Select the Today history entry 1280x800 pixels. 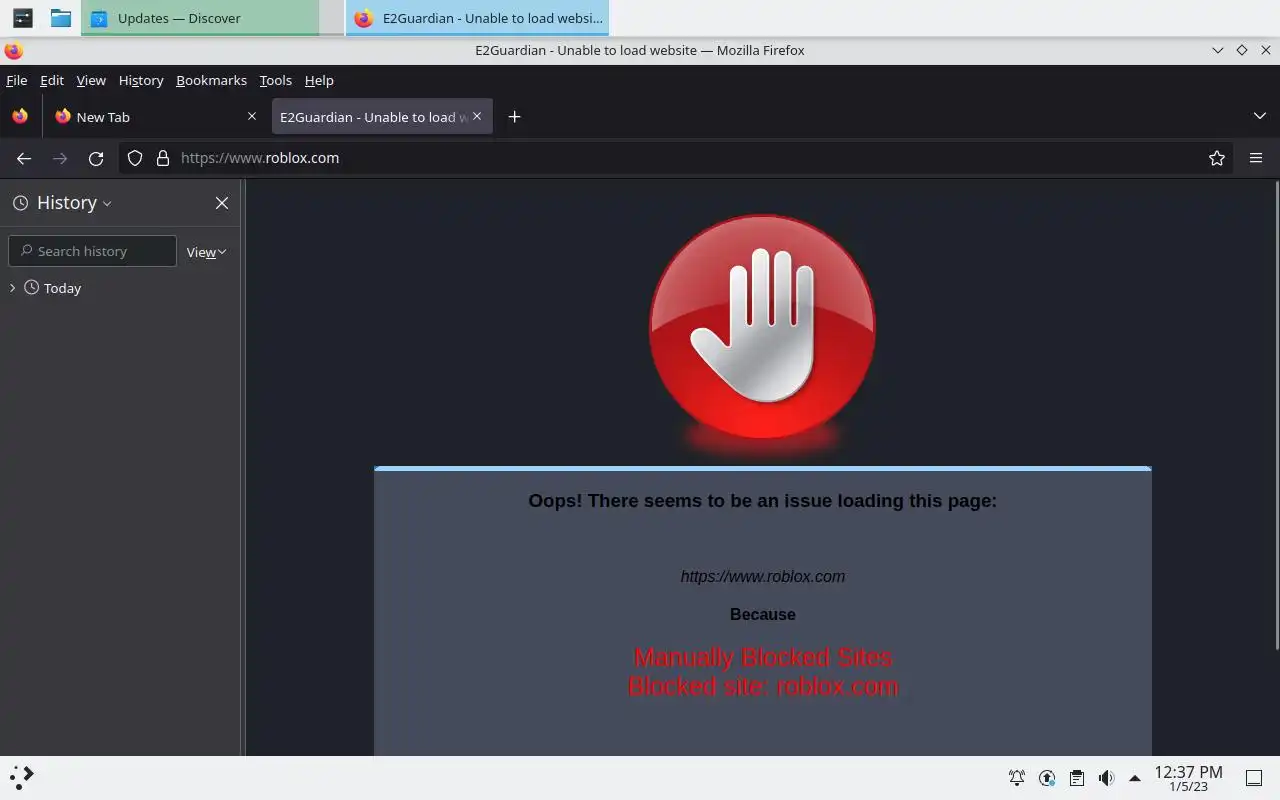(x=62, y=288)
